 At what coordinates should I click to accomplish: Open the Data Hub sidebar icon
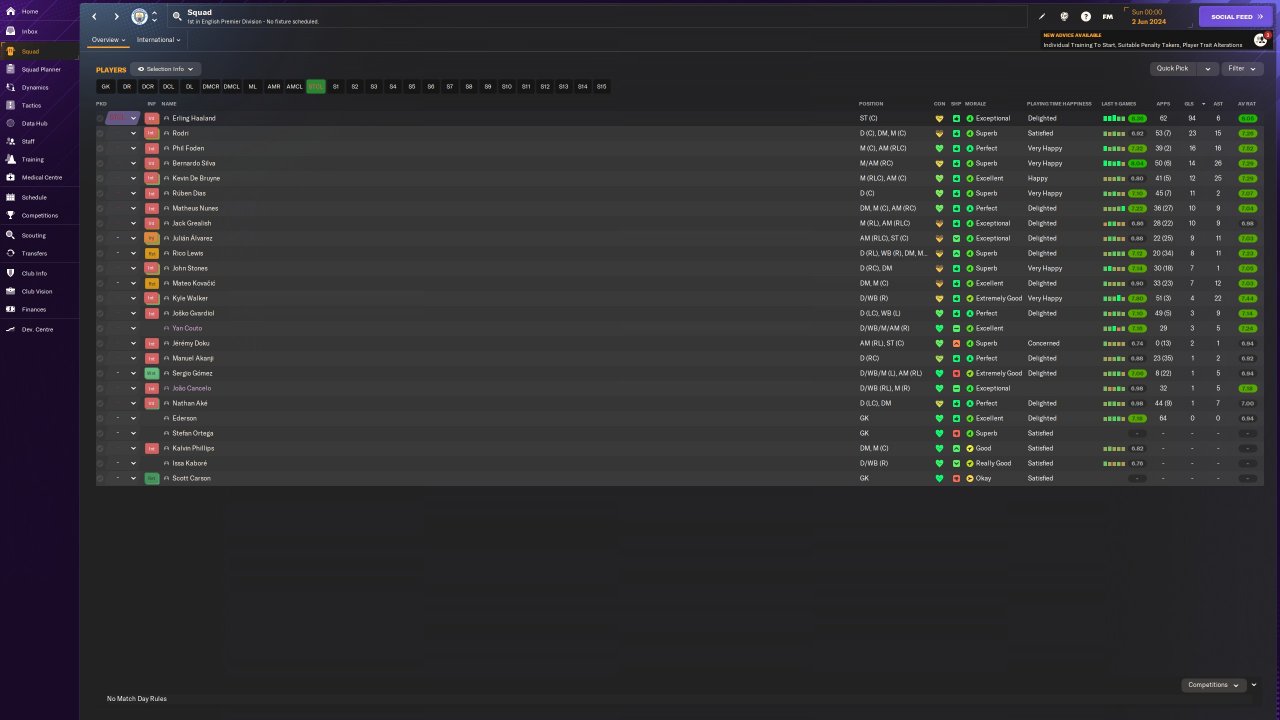[10, 123]
